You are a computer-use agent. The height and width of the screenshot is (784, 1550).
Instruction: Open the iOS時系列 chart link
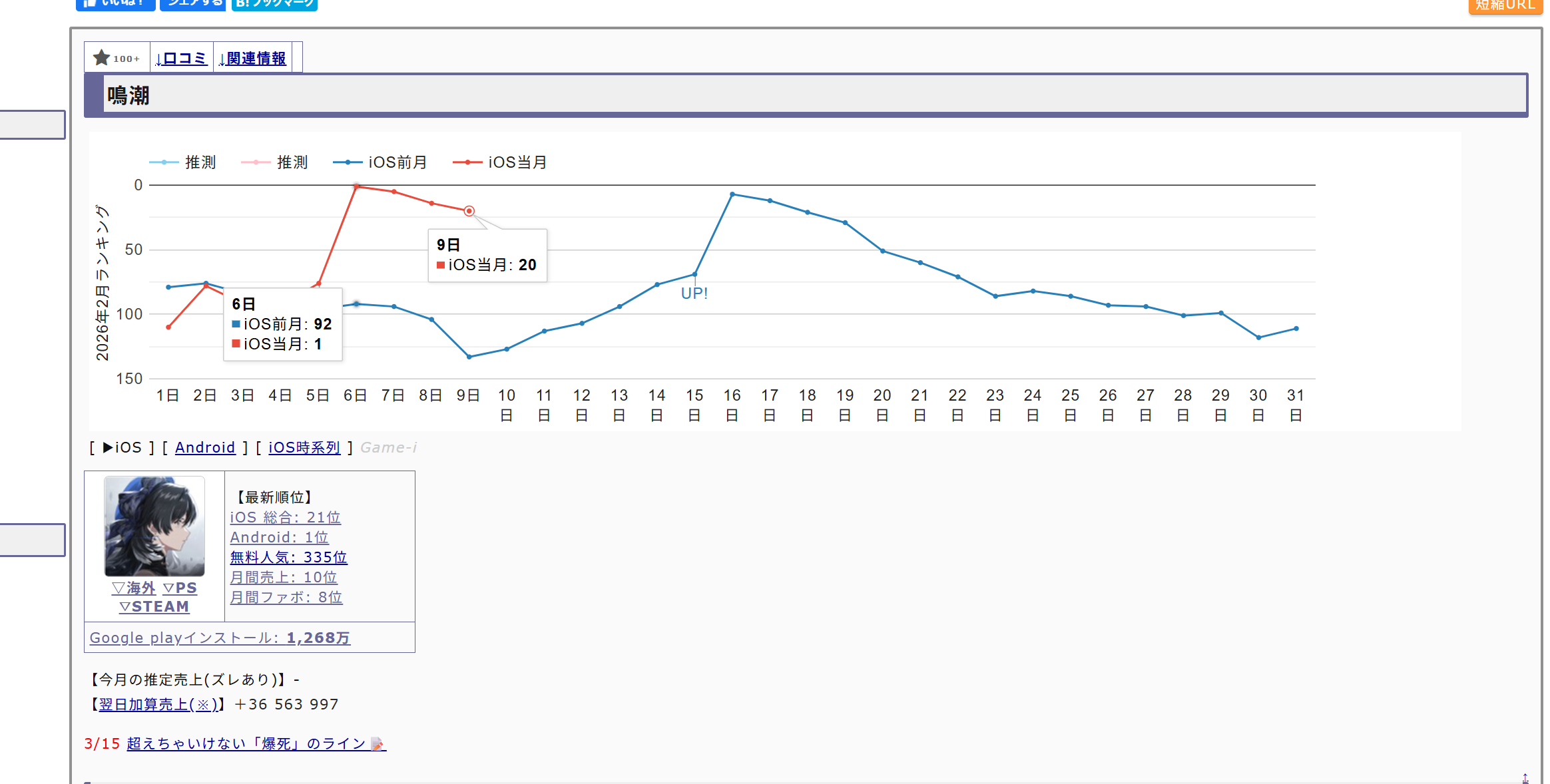[x=304, y=448]
